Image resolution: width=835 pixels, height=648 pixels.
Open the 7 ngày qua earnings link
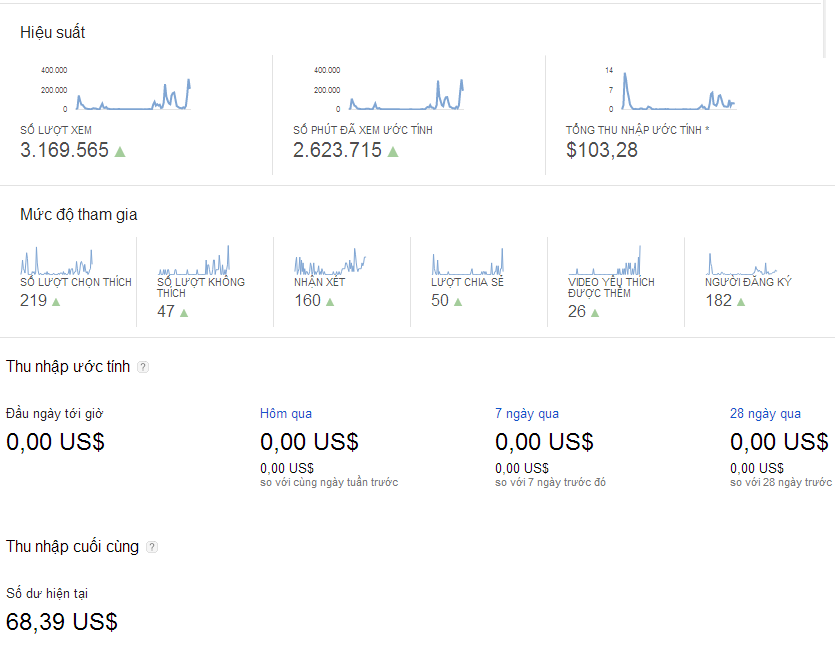pos(527,414)
